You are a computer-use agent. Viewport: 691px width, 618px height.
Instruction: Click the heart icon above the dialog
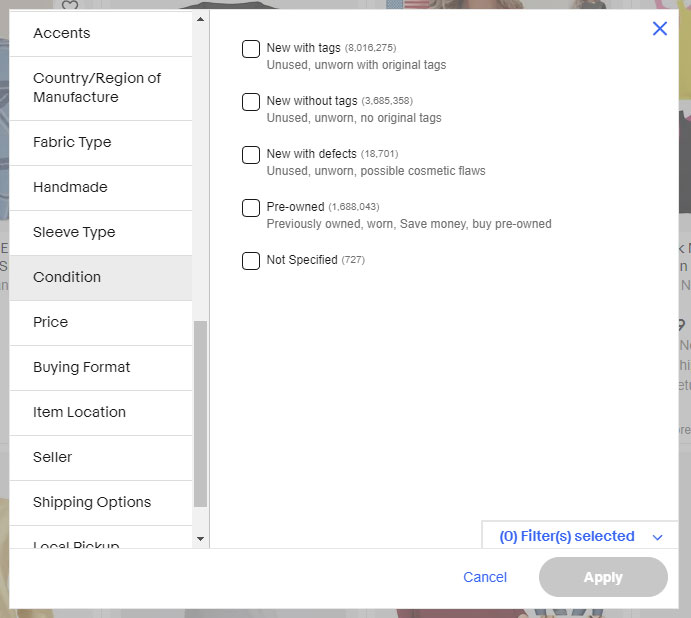click(70, 5)
